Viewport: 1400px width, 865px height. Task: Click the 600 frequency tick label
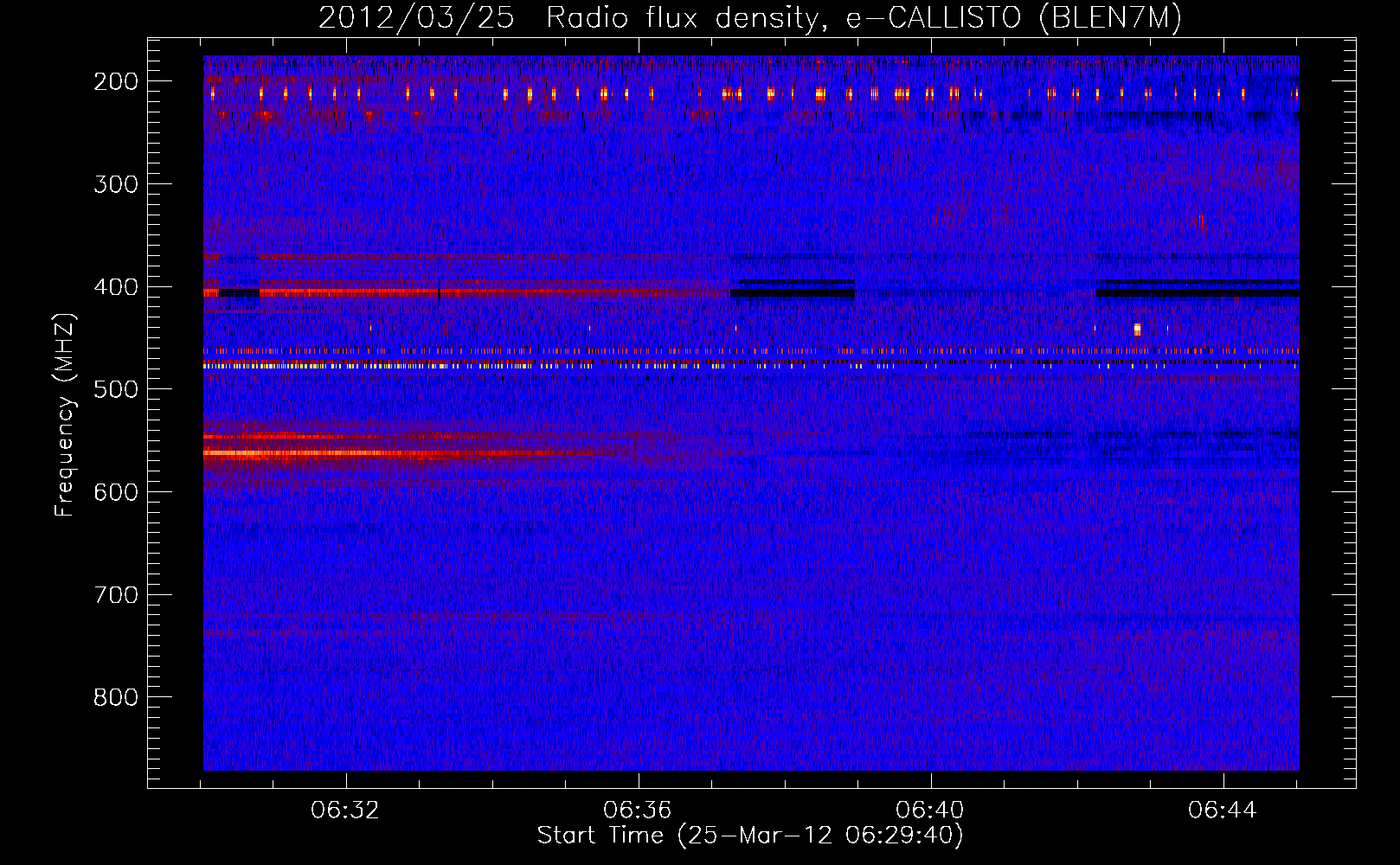point(116,492)
